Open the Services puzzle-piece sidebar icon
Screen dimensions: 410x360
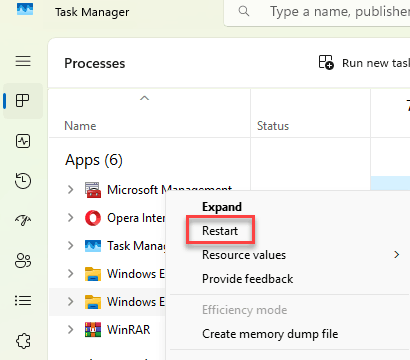23,341
